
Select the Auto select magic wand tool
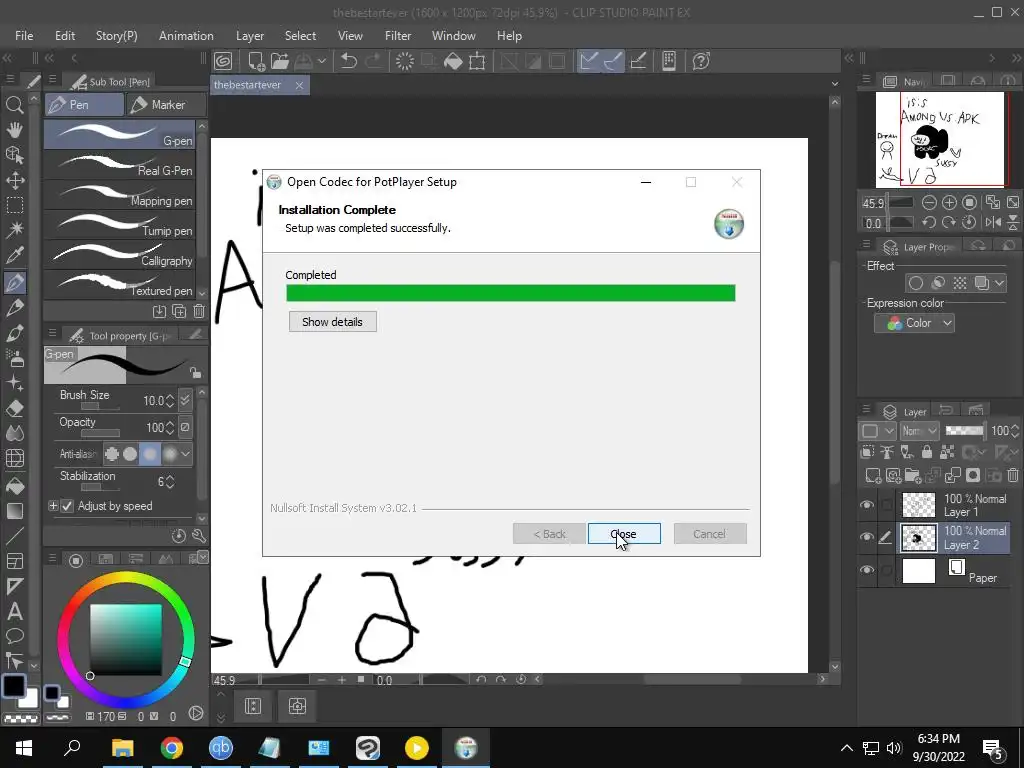(14, 230)
